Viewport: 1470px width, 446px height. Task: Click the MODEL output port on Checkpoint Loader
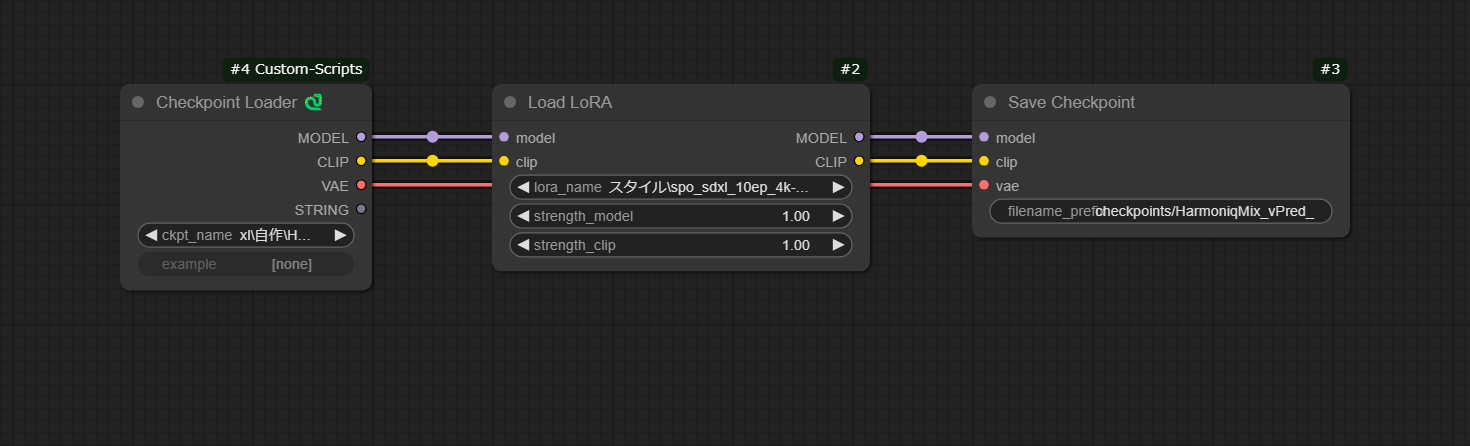click(x=361, y=137)
